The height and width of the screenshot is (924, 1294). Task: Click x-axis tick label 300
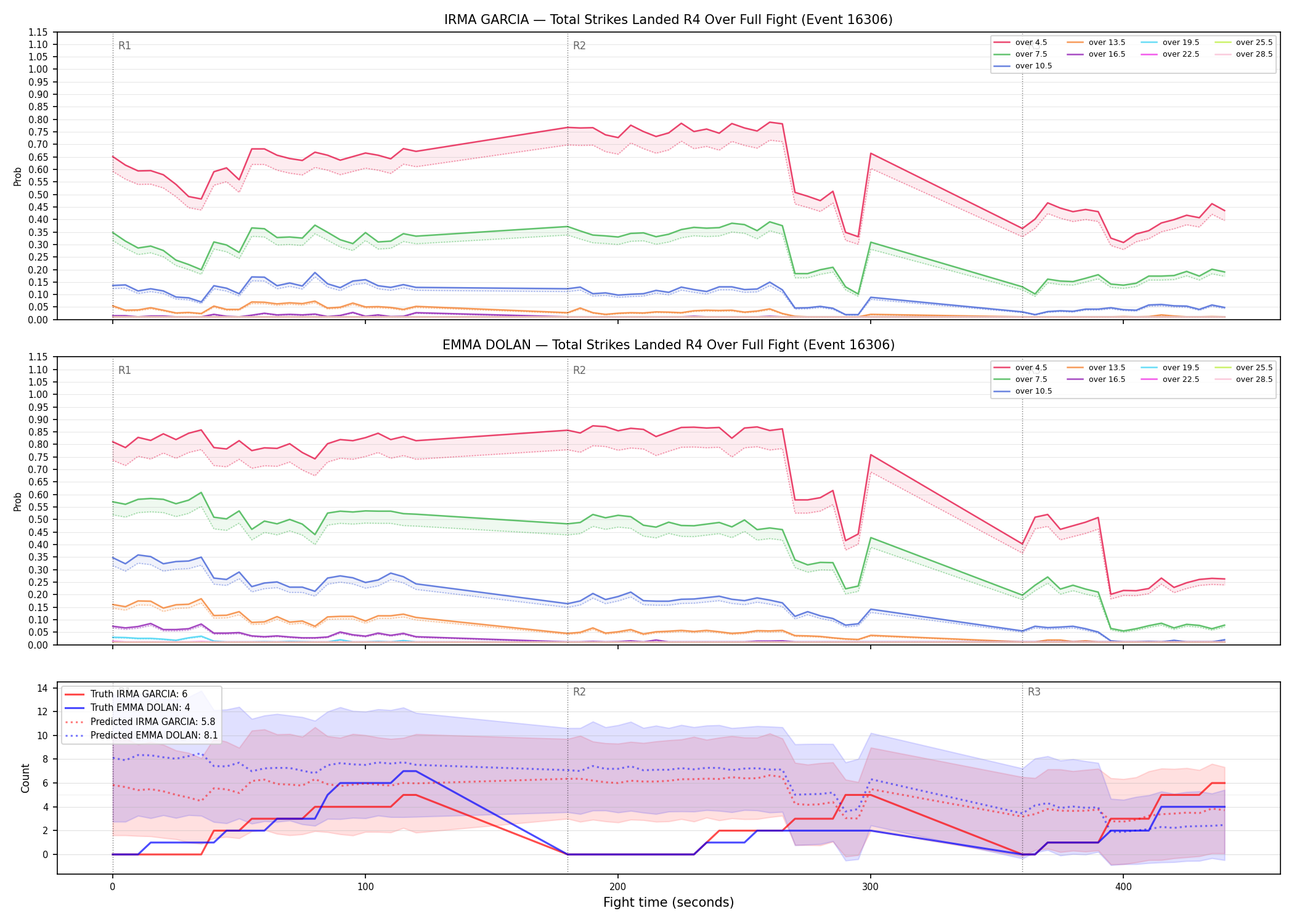click(871, 887)
